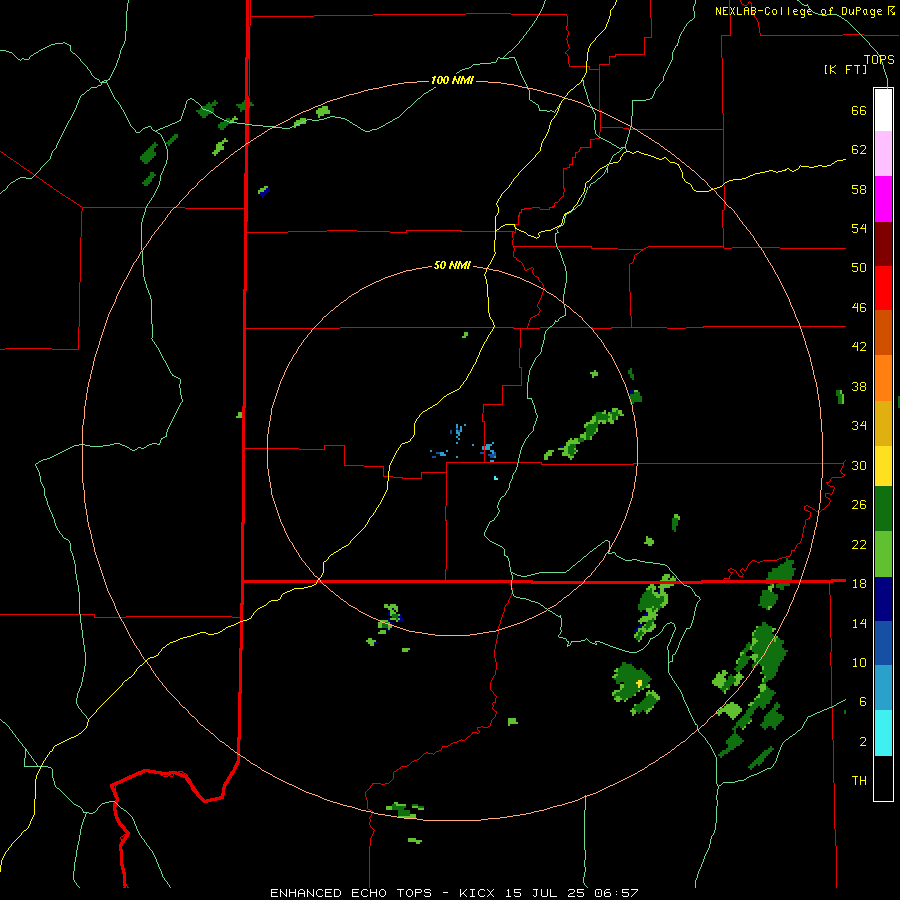Viewport: 900px width, 900px height.
Task: Click the "62" scale label
Action: [859, 150]
